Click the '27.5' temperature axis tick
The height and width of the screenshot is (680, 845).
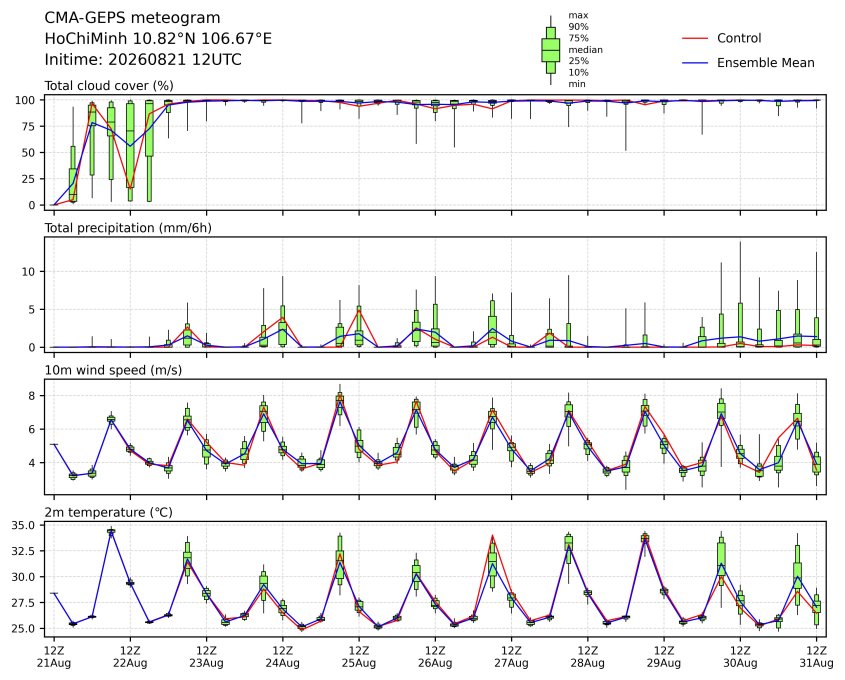[x=23, y=602]
